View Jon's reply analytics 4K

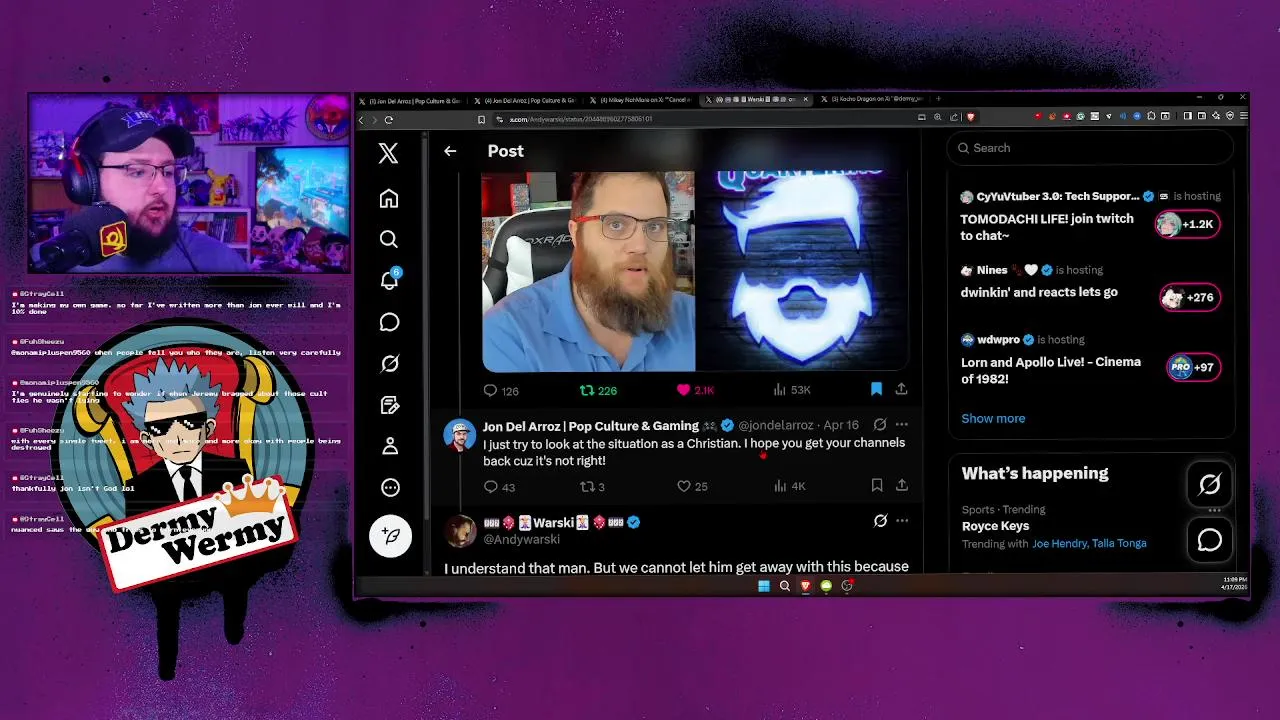789,486
